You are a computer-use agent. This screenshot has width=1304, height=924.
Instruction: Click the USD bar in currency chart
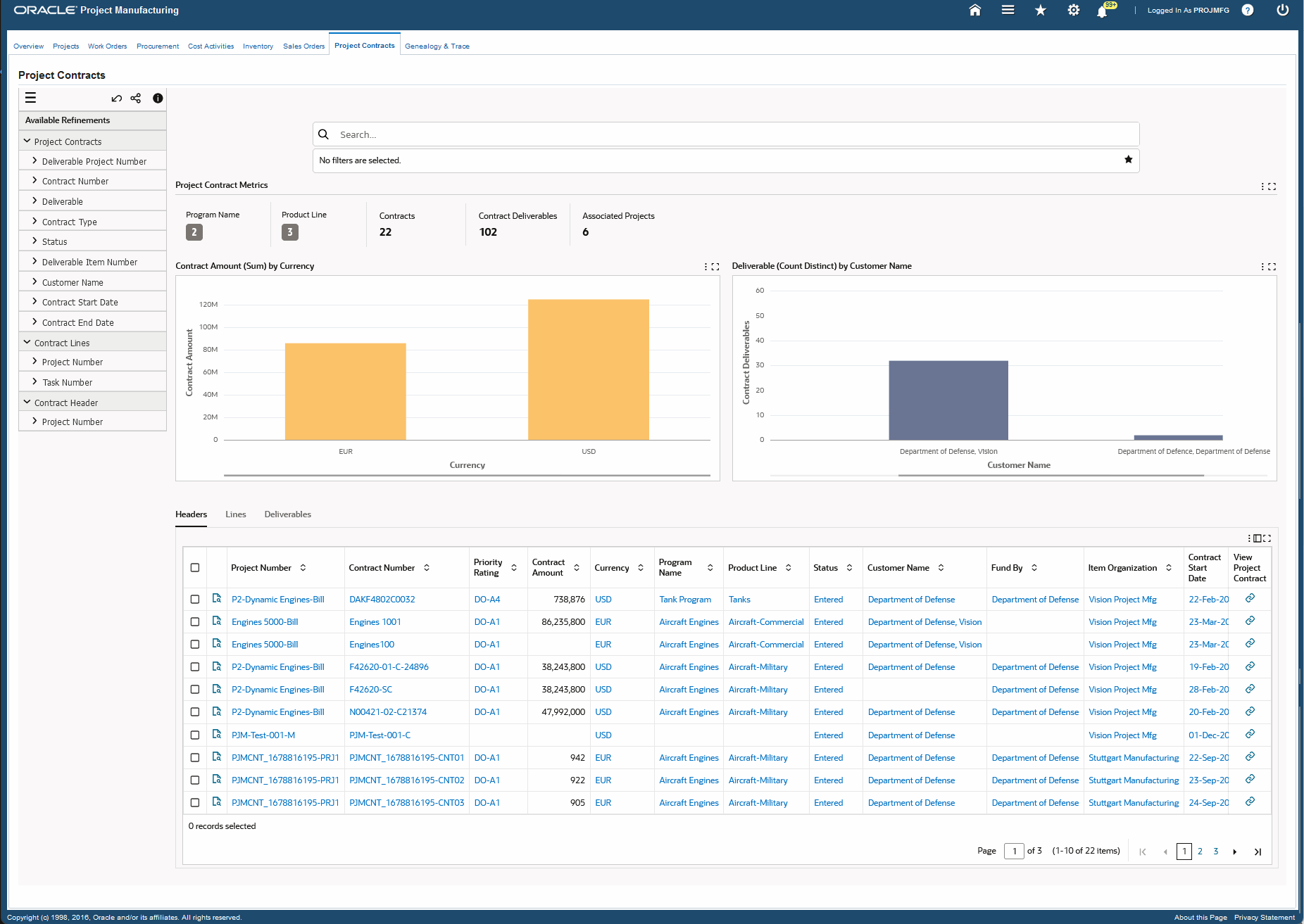tap(589, 369)
